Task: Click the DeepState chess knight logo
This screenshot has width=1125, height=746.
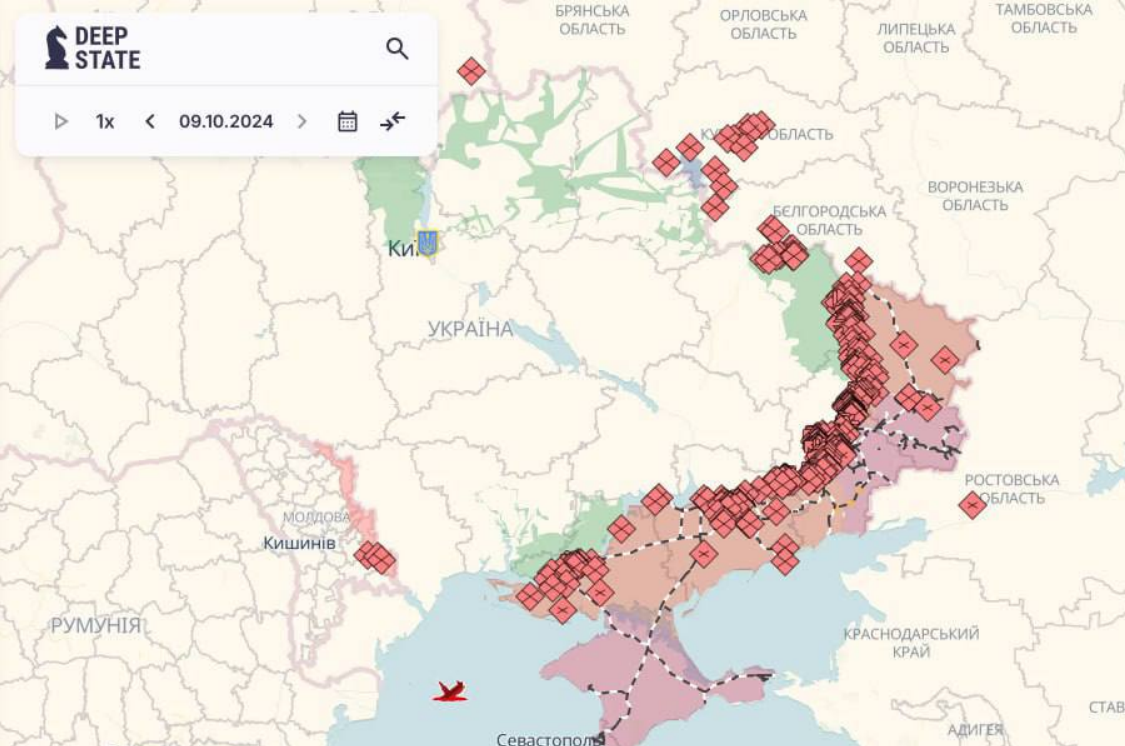Action: click(57, 48)
